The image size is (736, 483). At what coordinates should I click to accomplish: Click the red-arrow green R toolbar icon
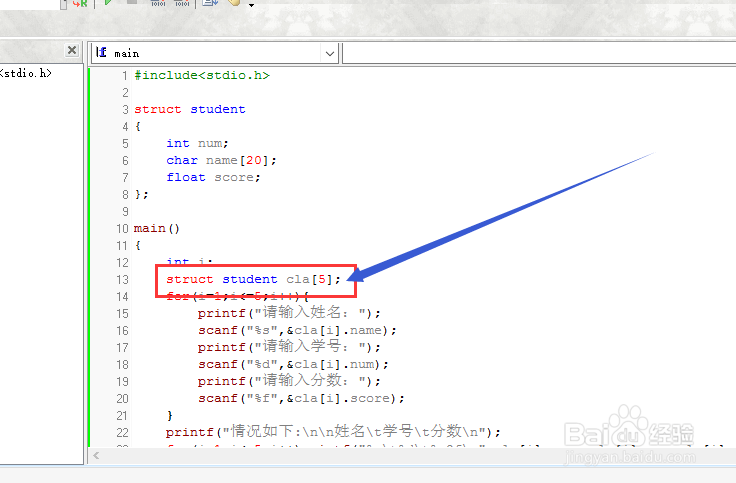pos(80,3)
